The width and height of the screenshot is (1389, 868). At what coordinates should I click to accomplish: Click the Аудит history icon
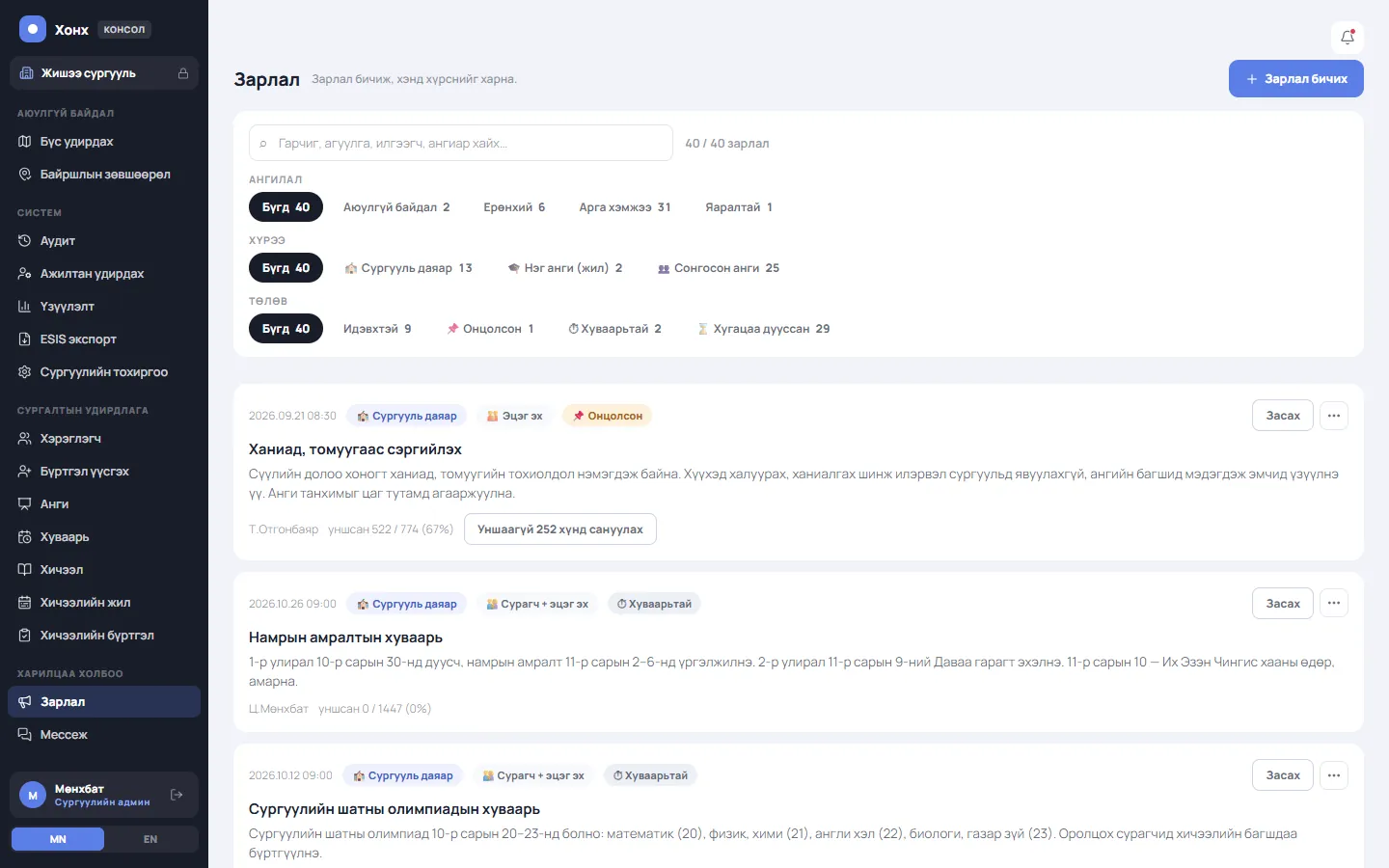pos(25,241)
